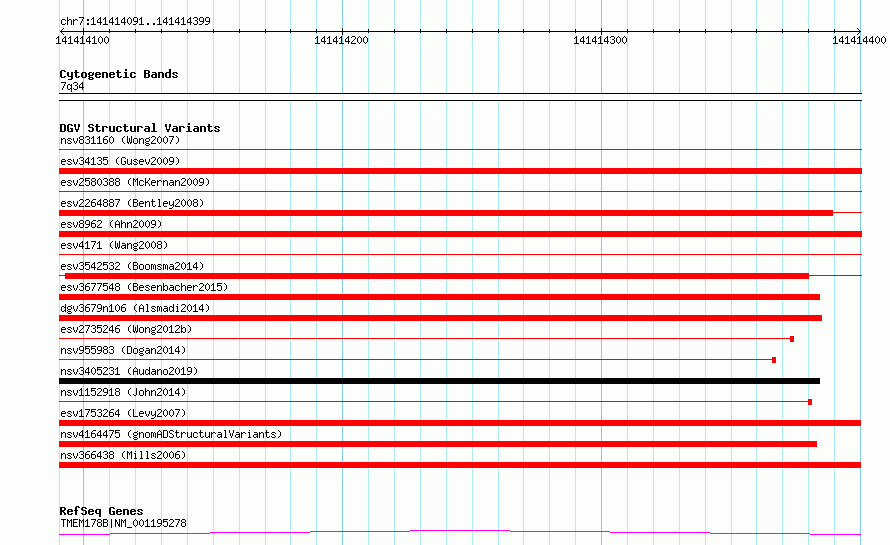Click the thick red Gusev2009 bar
This screenshot has height=545, width=890.
click(460, 171)
